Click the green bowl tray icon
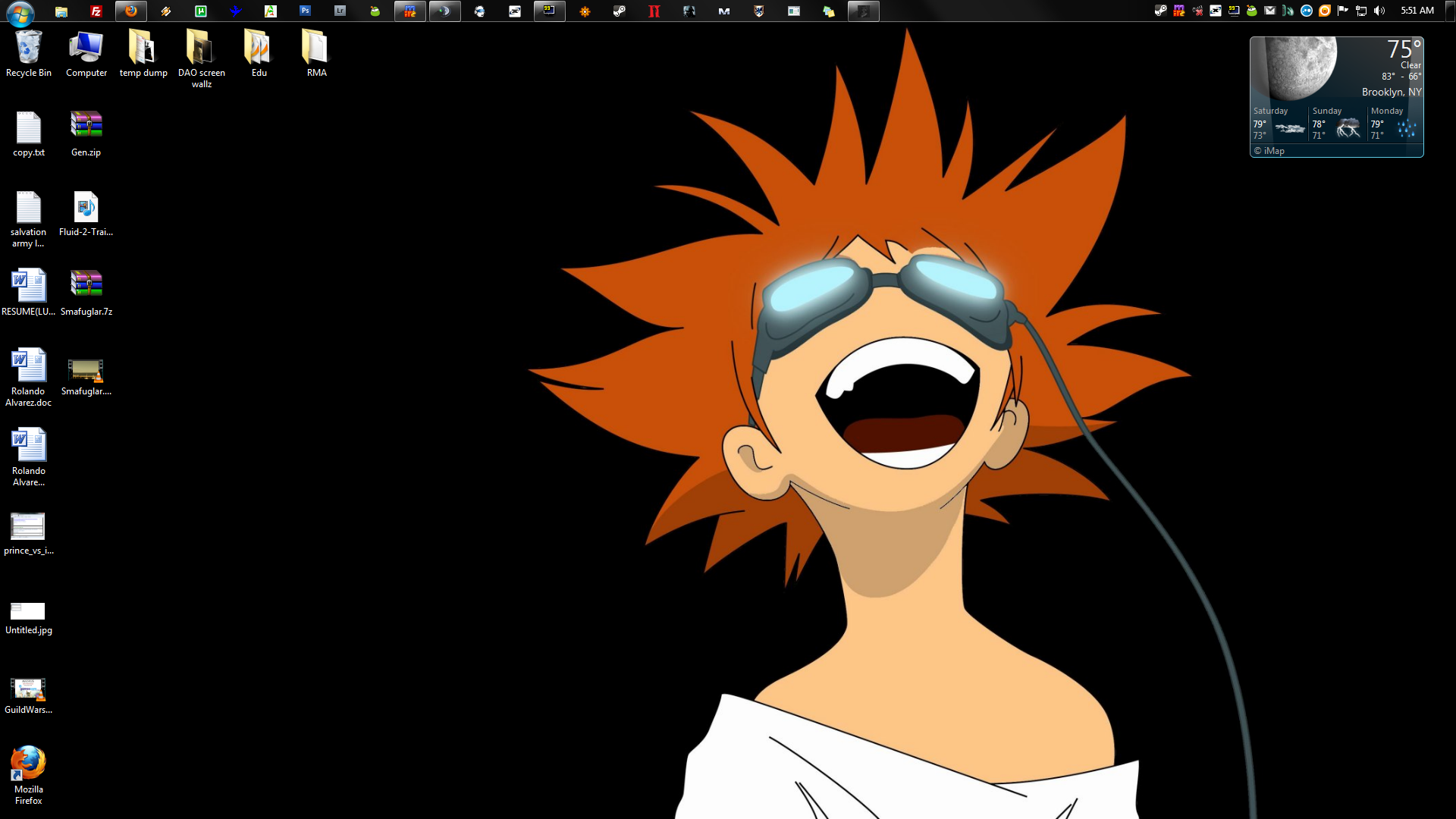 tap(1252, 11)
